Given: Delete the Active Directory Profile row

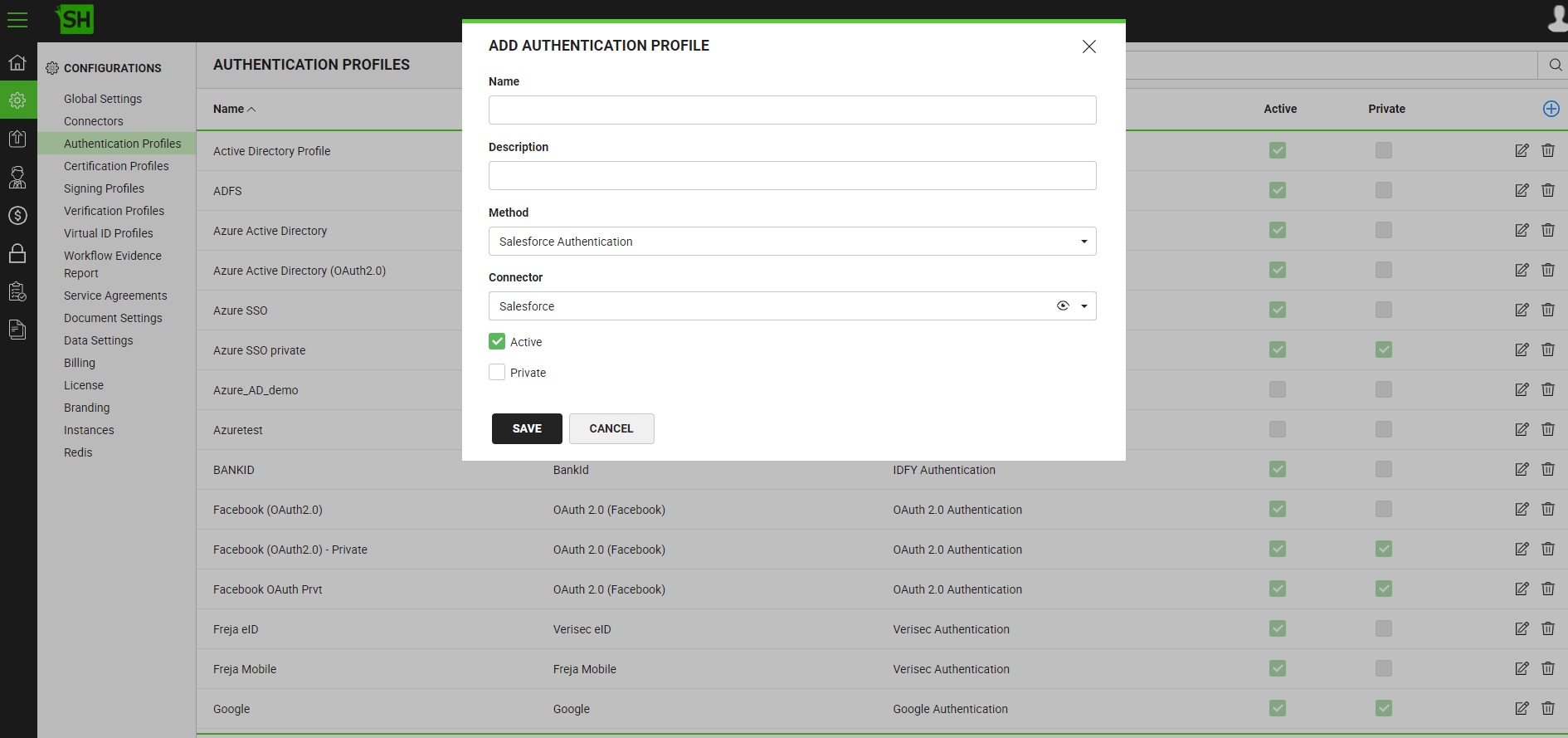Looking at the screenshot, I should [x=1548, y=150].
